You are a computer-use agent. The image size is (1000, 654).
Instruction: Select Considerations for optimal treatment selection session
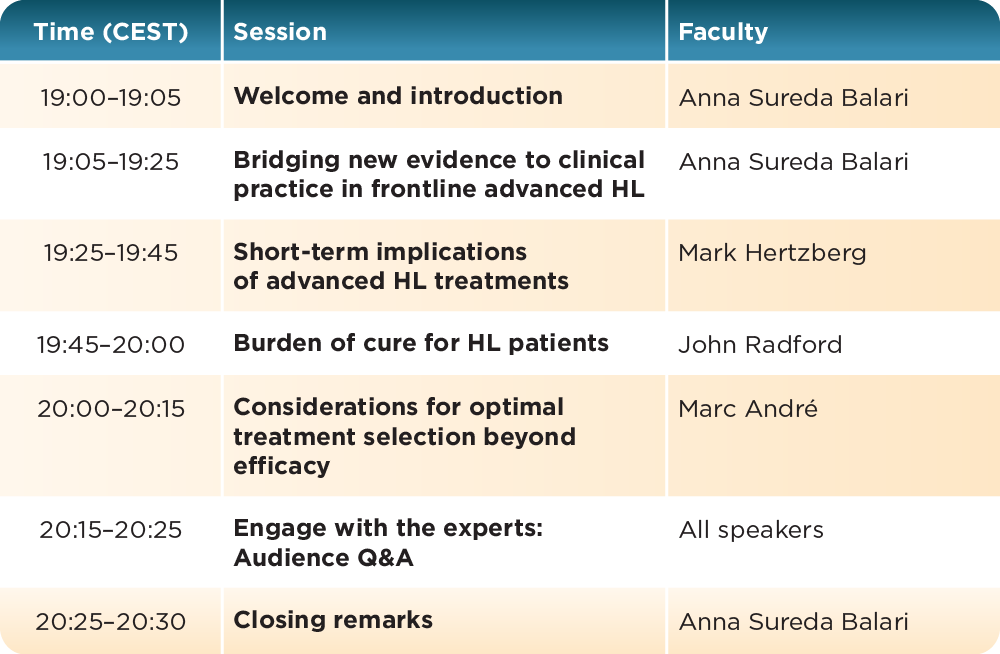pos(404,436)
